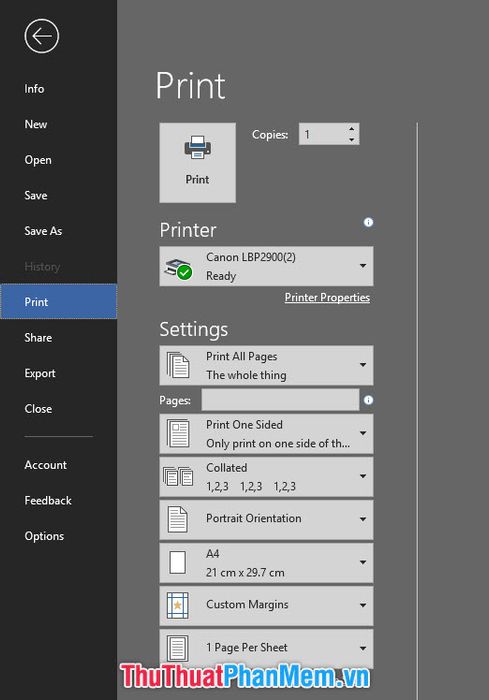Screen dimensions: 489x700
Task: Open Options in the sidebar
Action: 44,536
